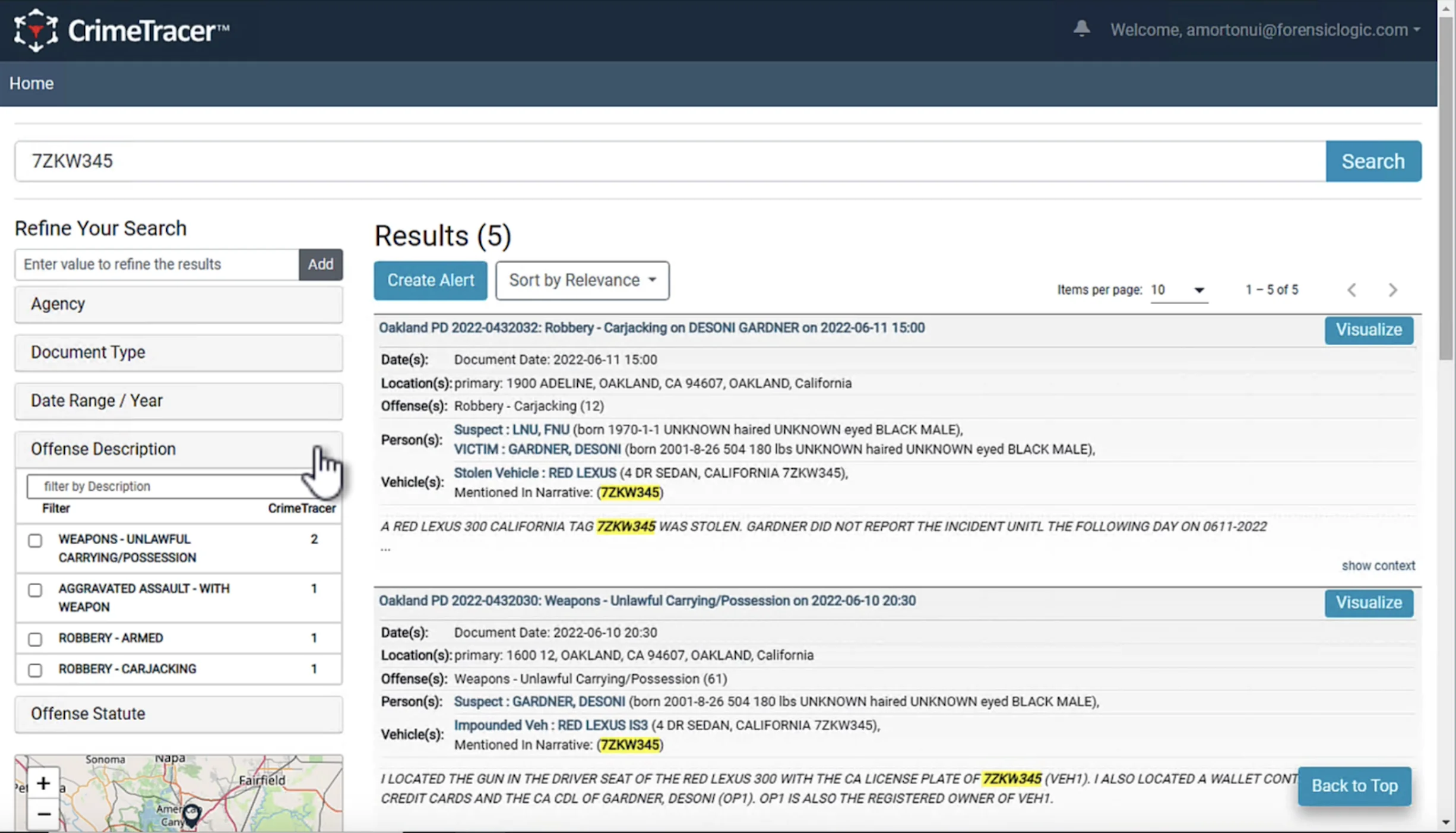Check Aggravated Assault - With Weapon filter
Screen dimensions: 1456x833
(x=35, y=589)
